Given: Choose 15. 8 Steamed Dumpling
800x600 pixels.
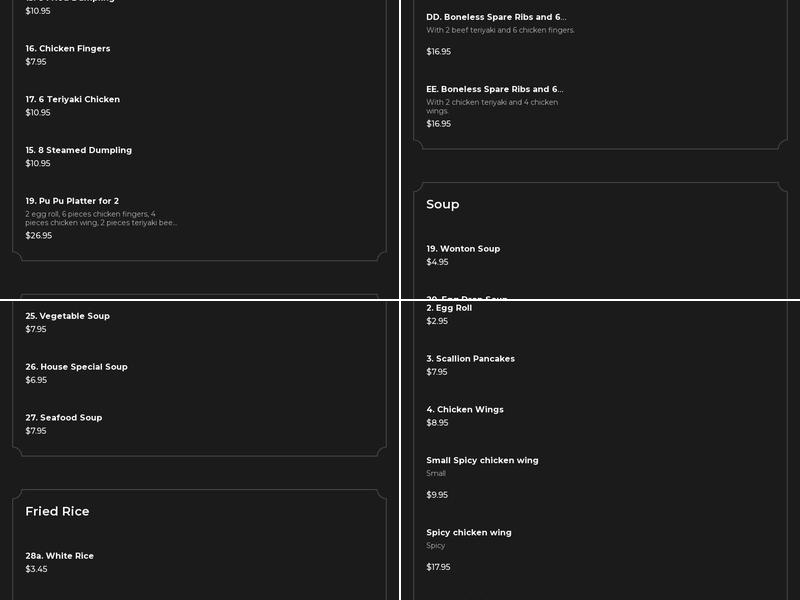Looking at the screenshot, I should 79,151.
